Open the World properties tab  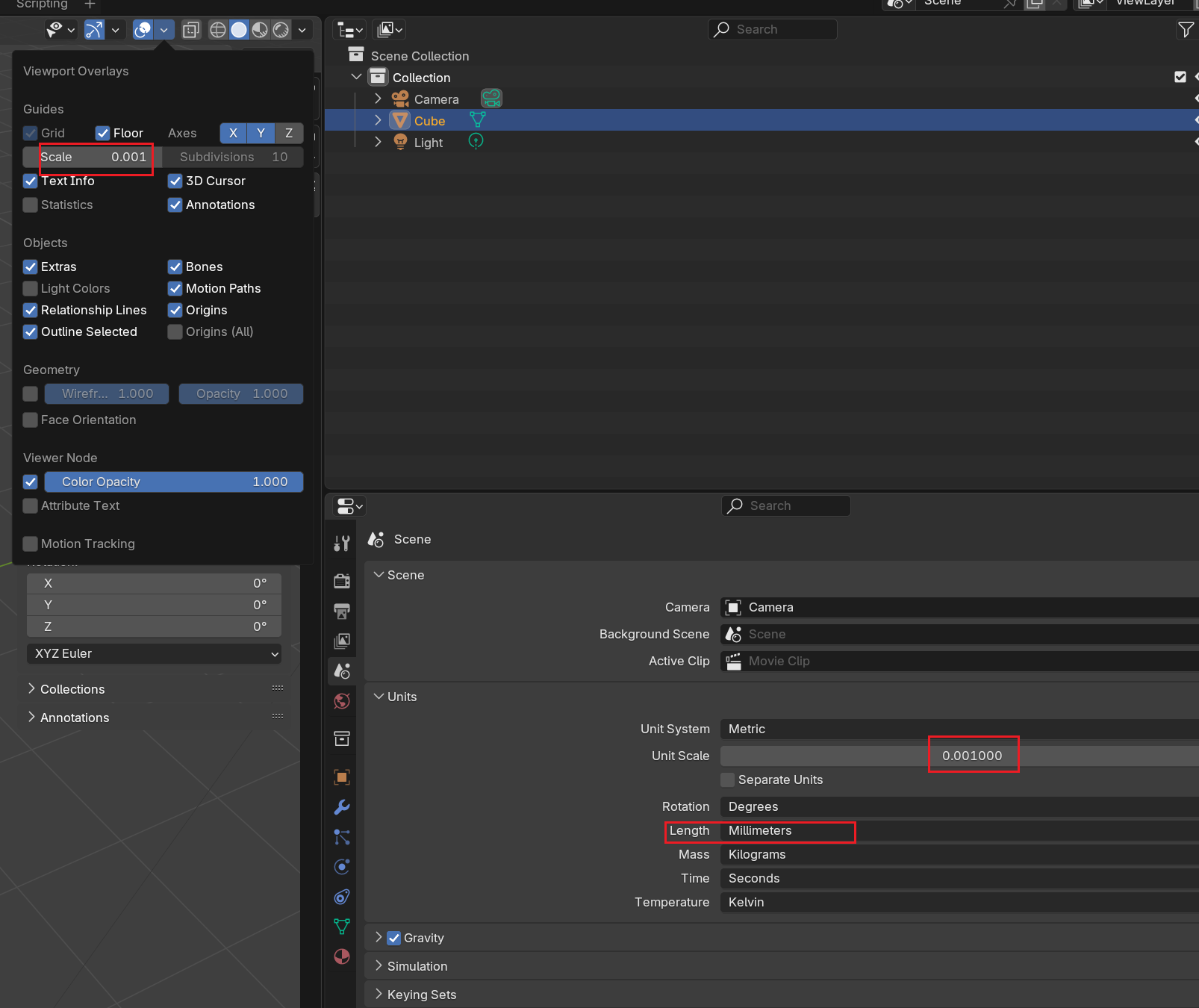(x=342, y=700)
